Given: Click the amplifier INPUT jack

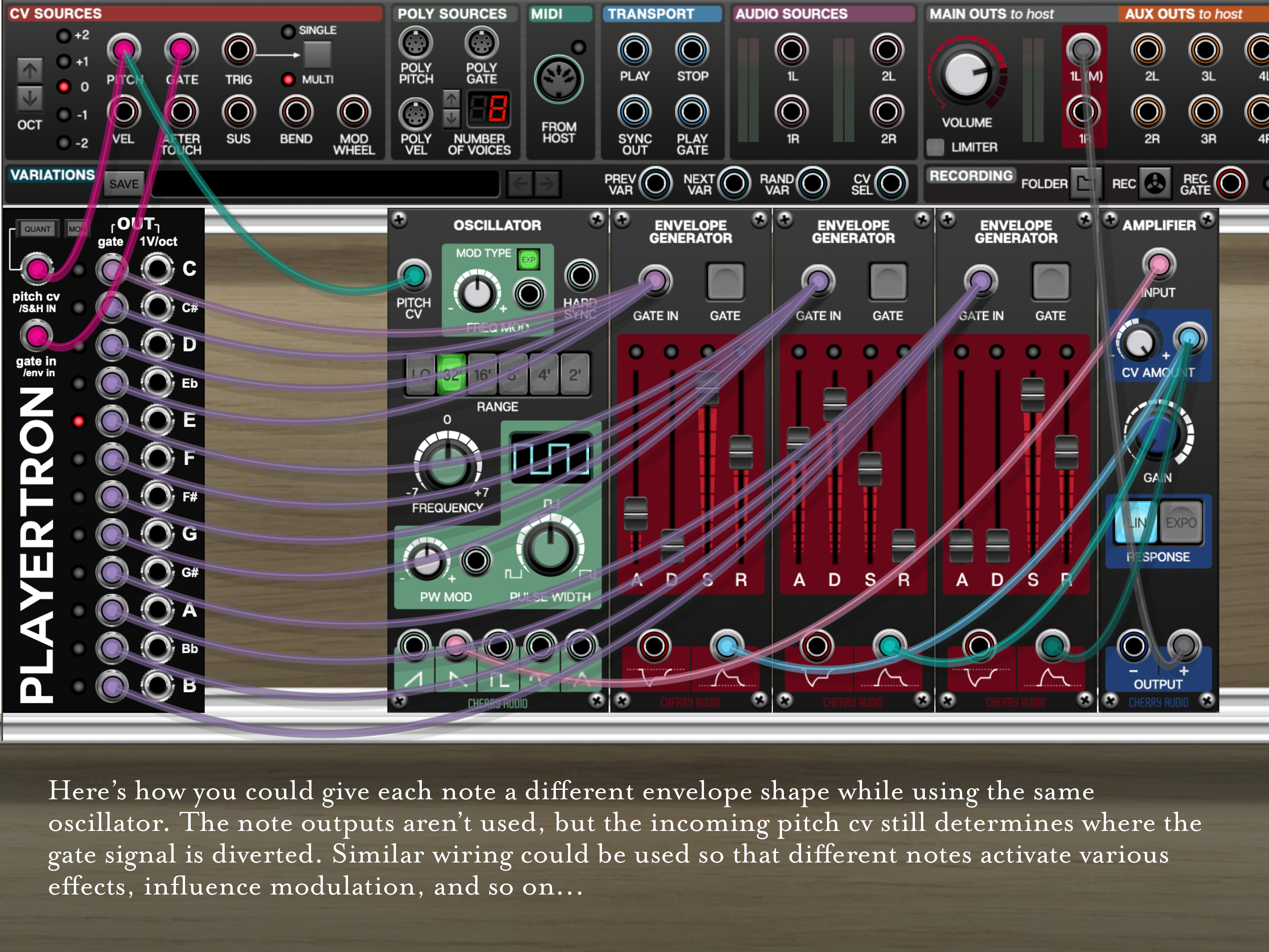Looking at the screenshot, I should (x=1158, y=264).
